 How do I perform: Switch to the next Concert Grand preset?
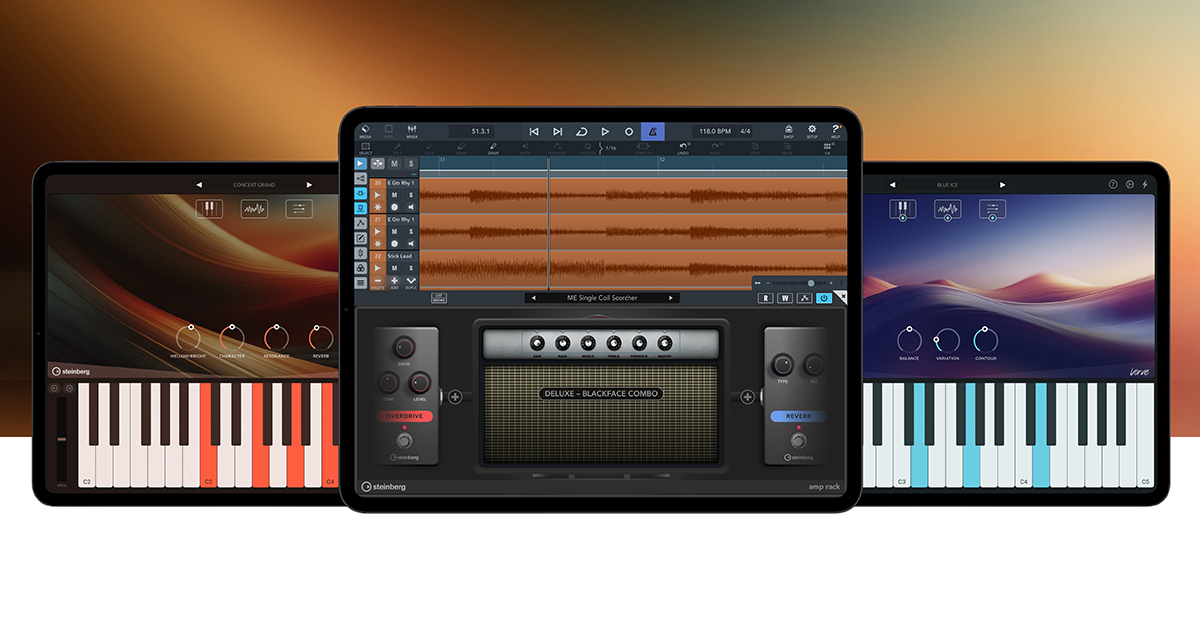(308, 184)
